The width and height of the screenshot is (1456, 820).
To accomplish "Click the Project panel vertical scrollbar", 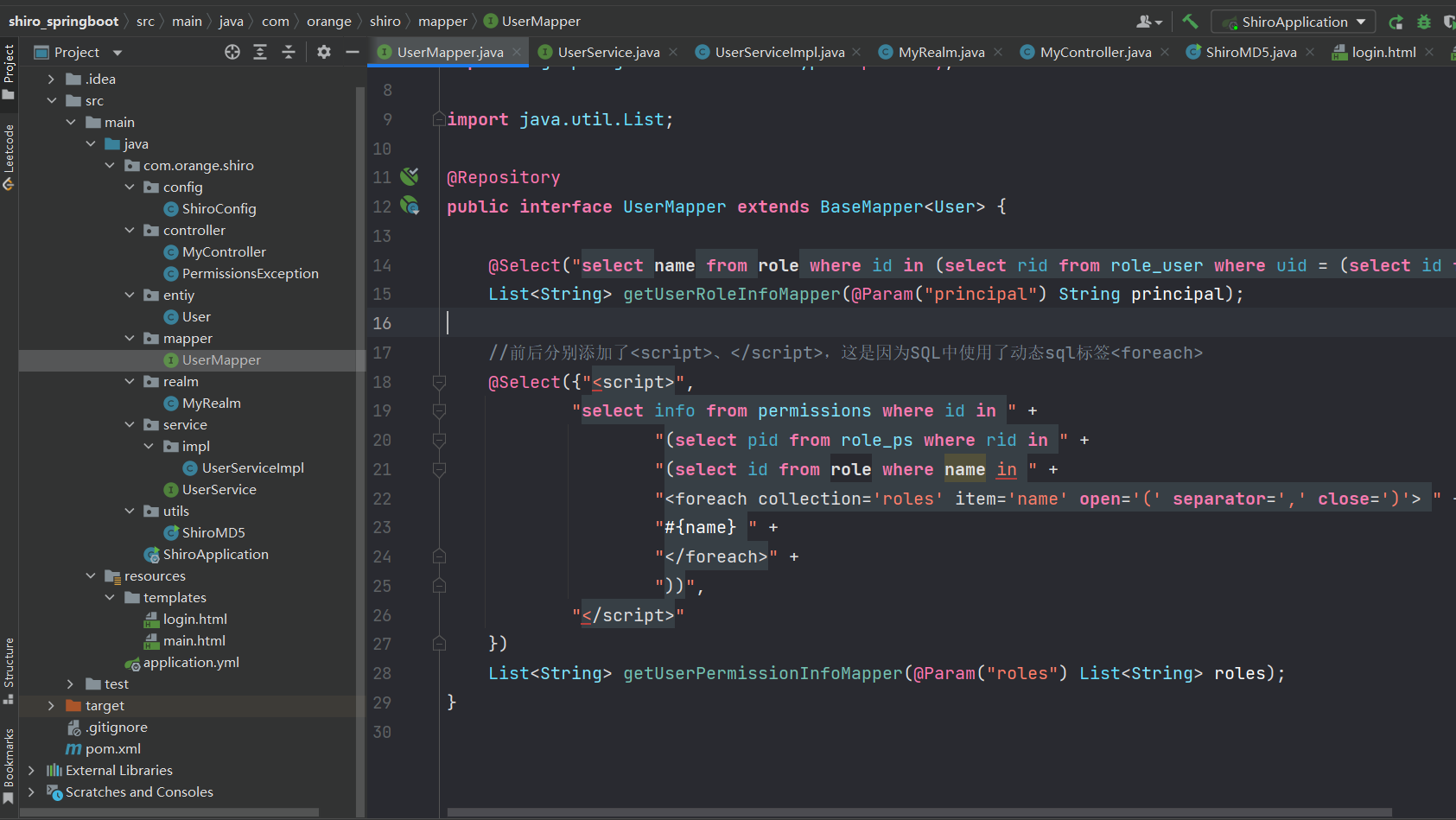I will [x=360, y=449].
